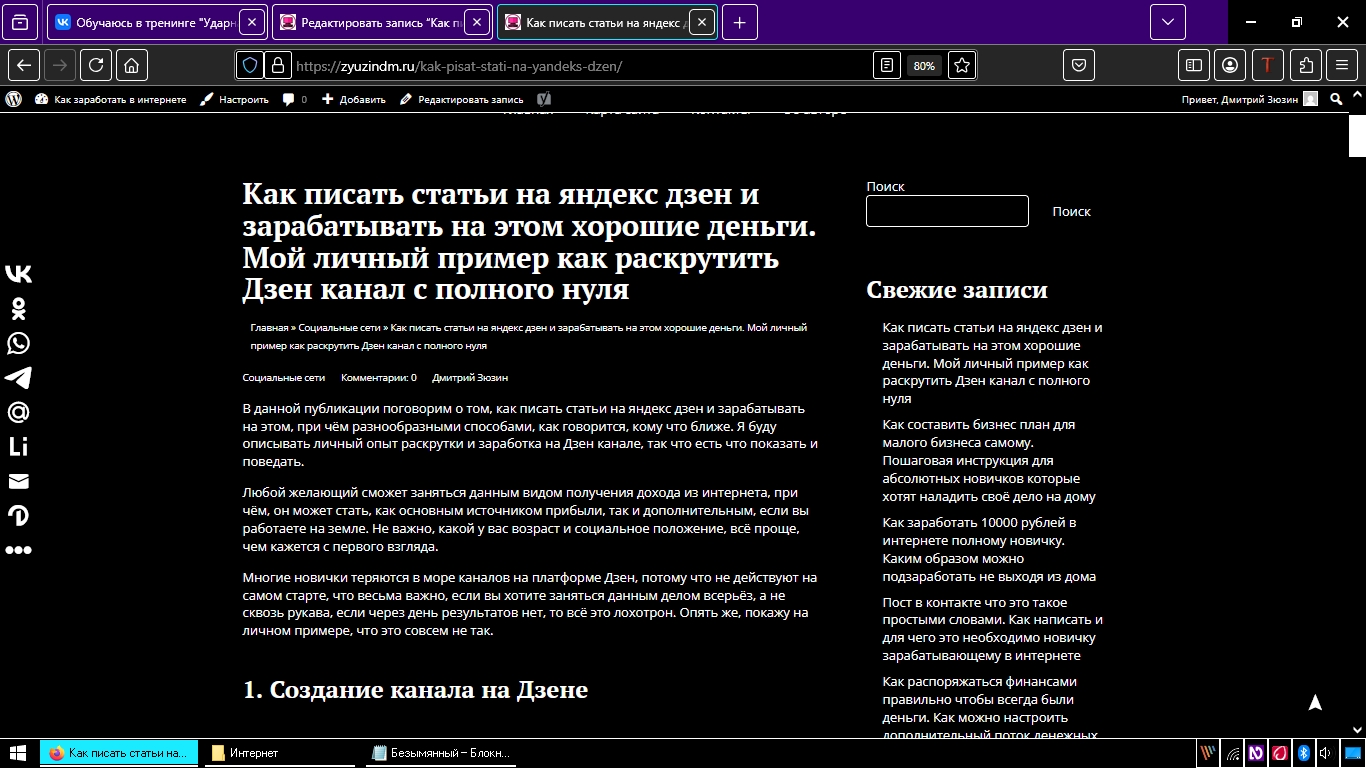Screen dimensions: 1366x768
Task: Open the user menu 'Привет, Дмитрий Зюзин'
Action: [x=1251, y=99]
